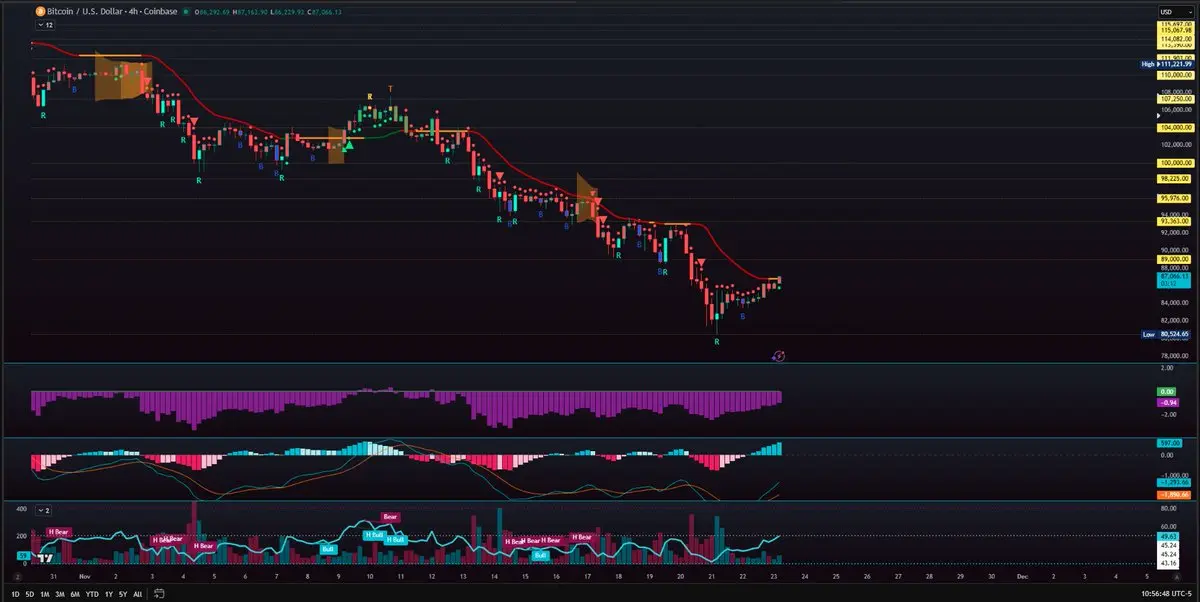Select the 6M time range

pos(75,594)
